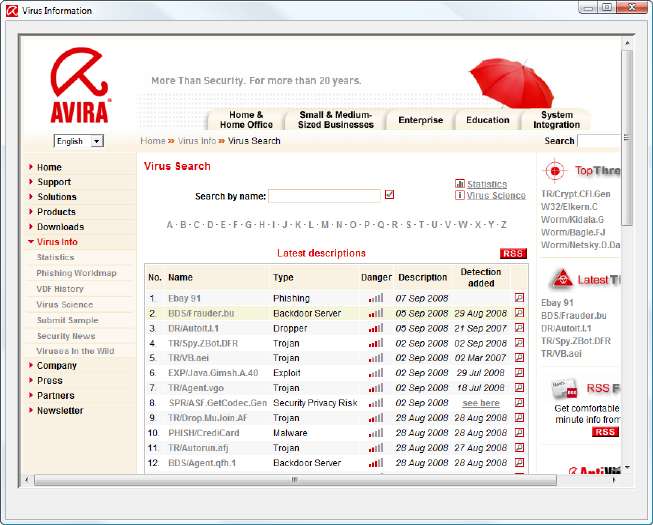Viewport: 653px width, 525px height.
Task: Click the Virus Science info icon
Action: point(460,196)
